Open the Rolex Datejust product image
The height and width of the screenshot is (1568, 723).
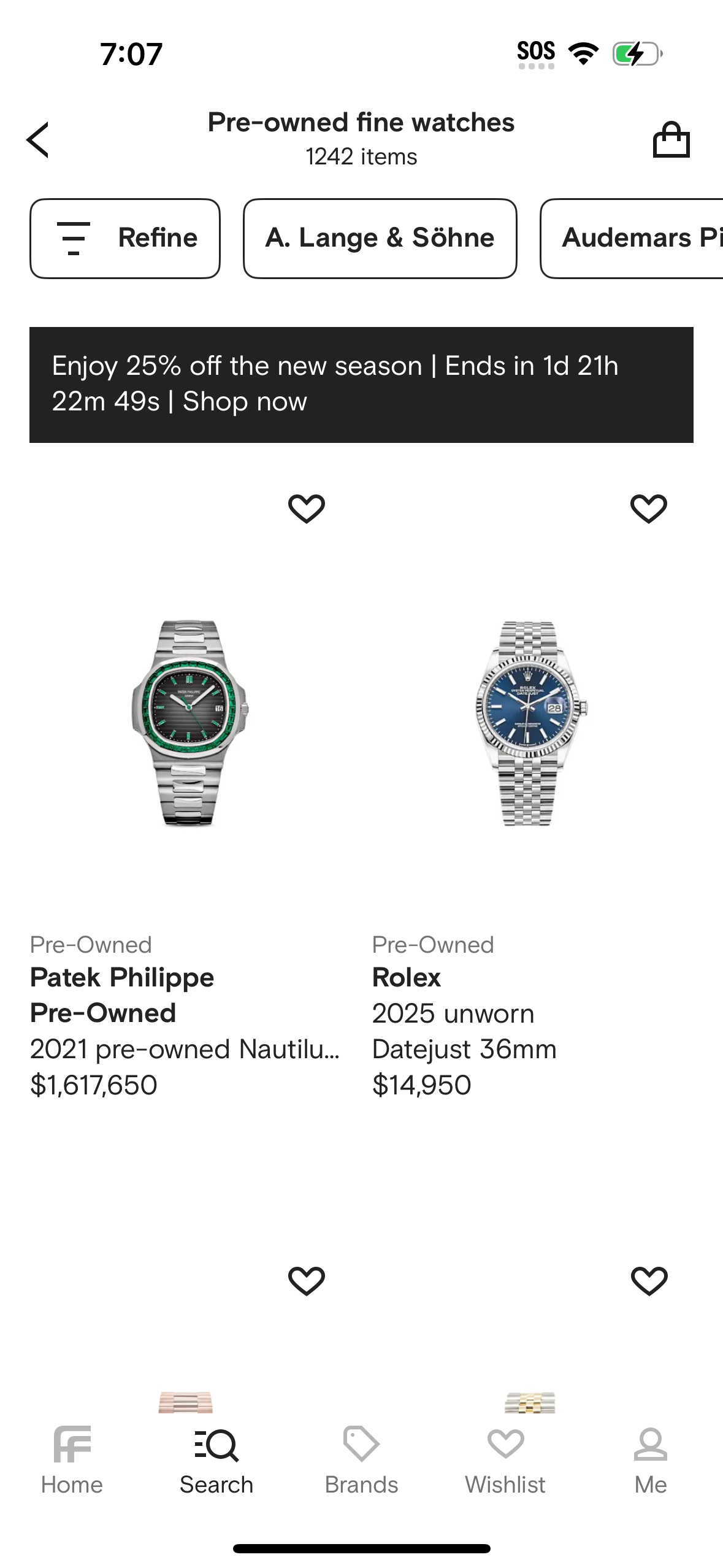(531, 723)
